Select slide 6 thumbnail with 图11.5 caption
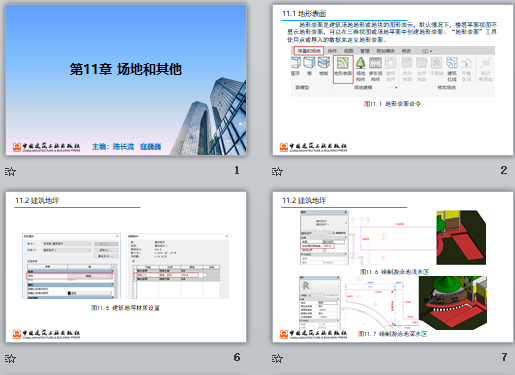The width and height of the screenshot is (515, 375). [126, 267]
